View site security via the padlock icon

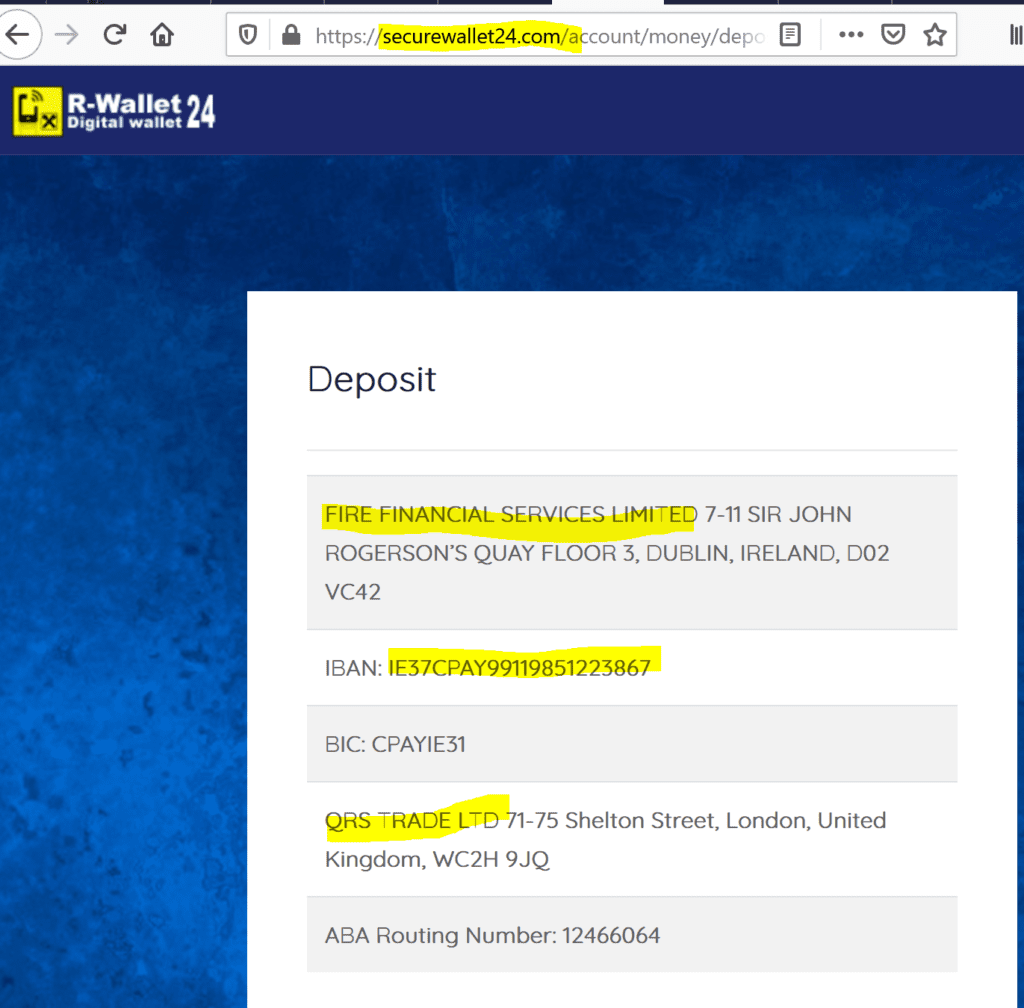coord(290,34)
